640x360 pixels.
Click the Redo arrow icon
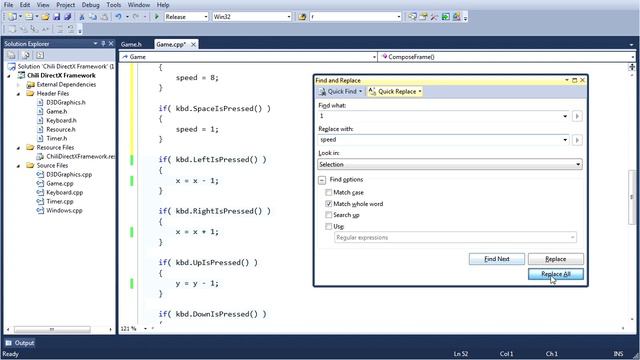136,17
